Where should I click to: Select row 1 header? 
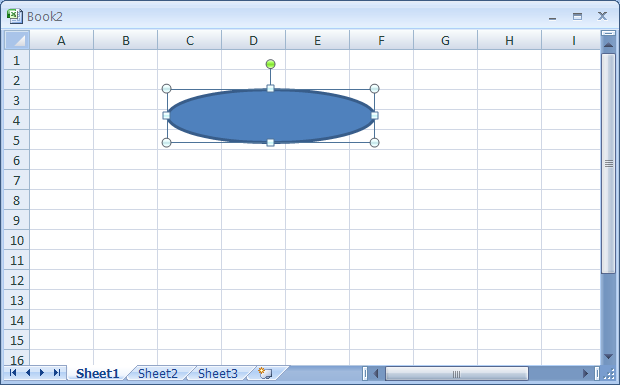pyautogui.click(x=17, y=60)
